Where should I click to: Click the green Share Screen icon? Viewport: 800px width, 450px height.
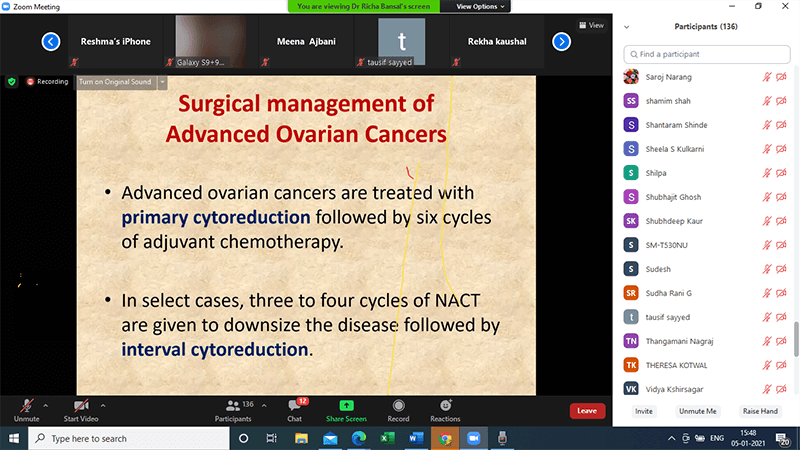346,405
